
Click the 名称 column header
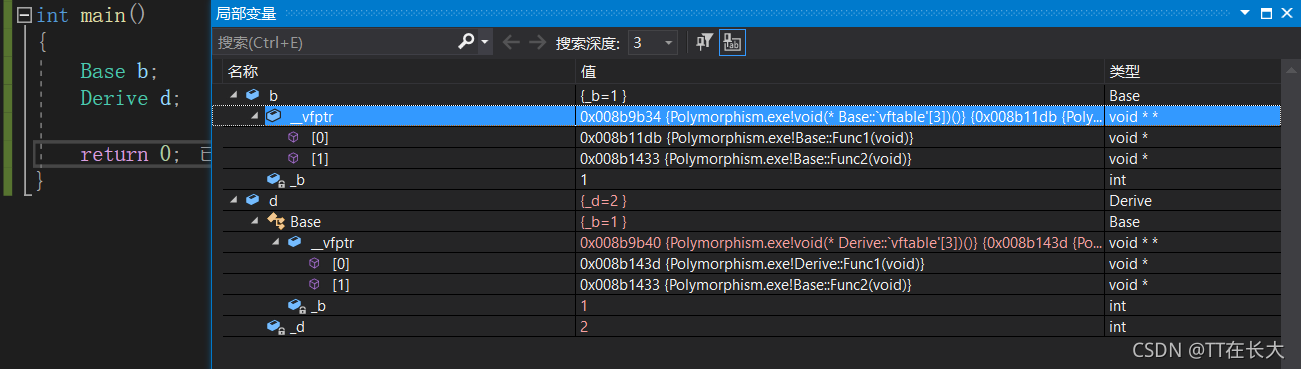click(243, 72)
